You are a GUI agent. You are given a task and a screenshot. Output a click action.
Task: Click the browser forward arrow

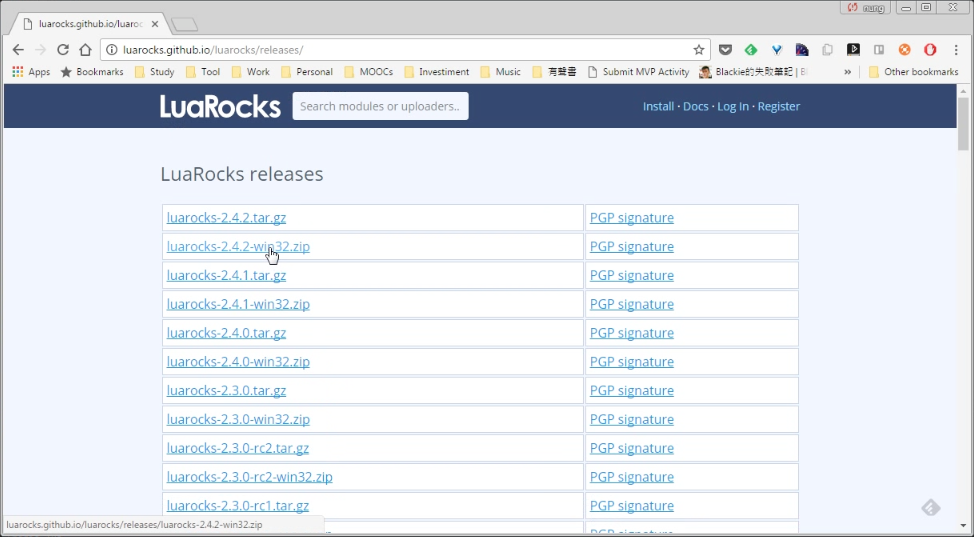[40, 50]
